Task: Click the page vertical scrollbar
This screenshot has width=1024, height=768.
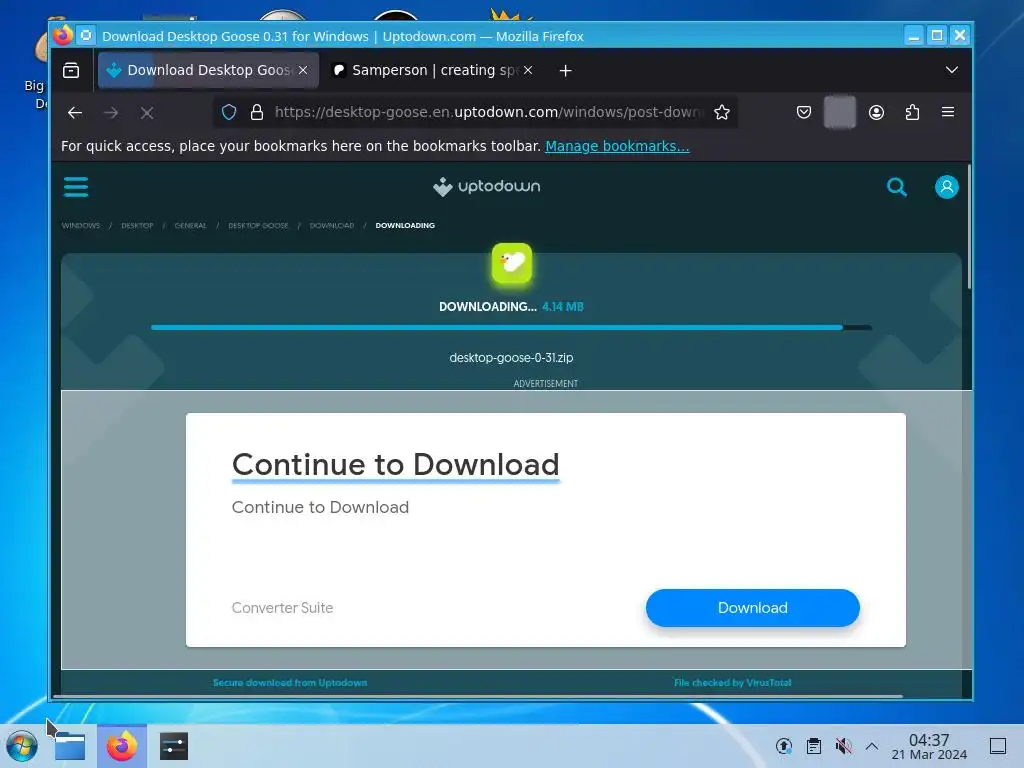Action: tap(969, 227)
